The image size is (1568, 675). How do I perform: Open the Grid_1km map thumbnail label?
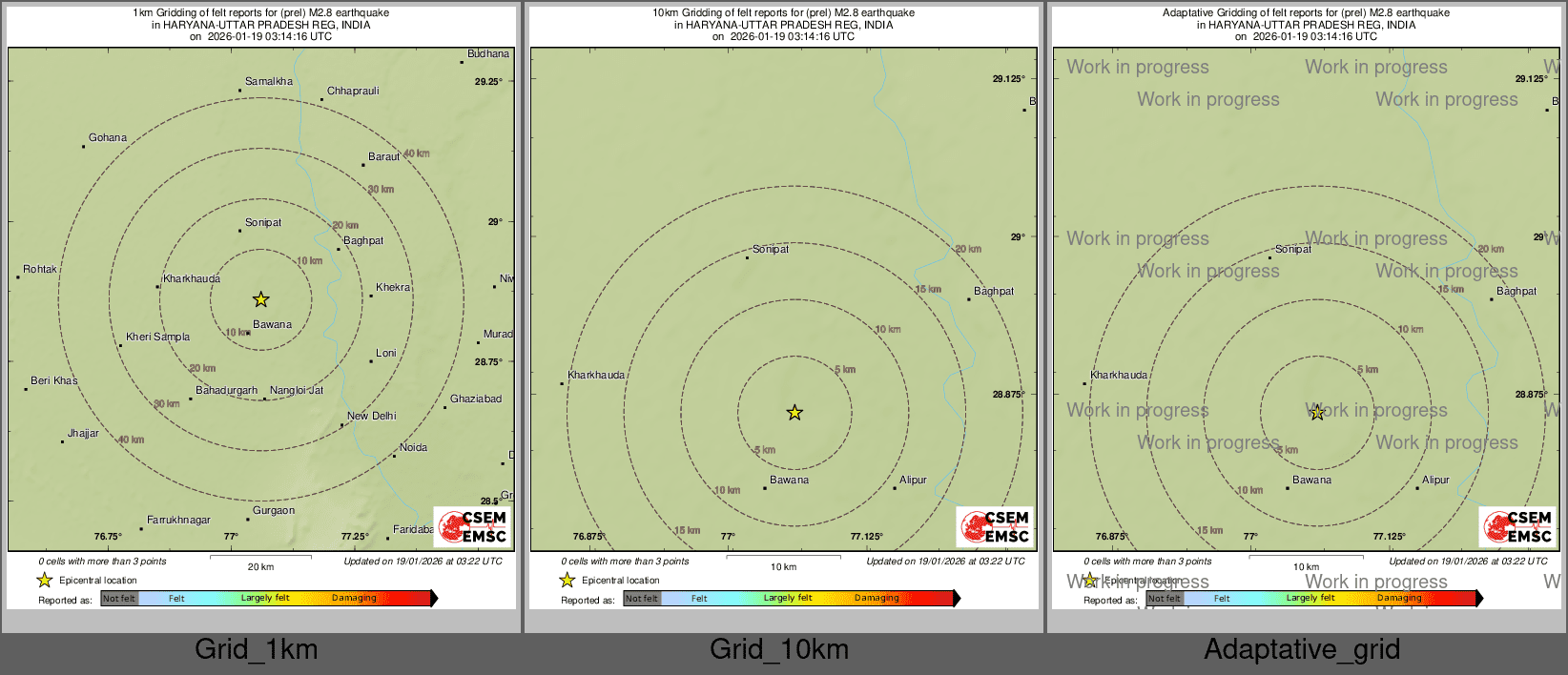click(257, 649)
